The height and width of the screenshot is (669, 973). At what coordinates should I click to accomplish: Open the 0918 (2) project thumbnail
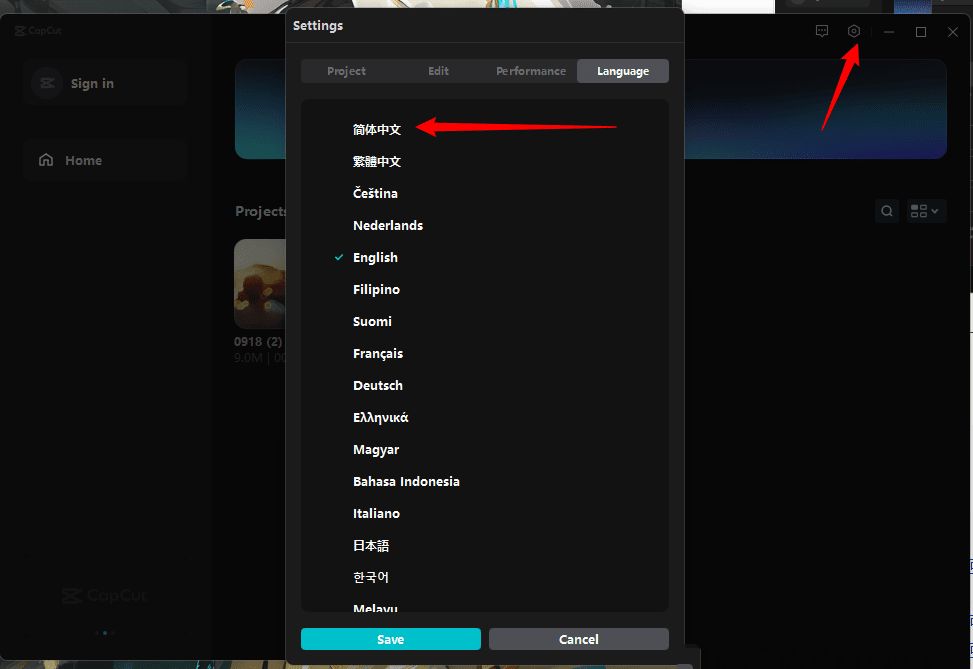click(x=260, y=284)
